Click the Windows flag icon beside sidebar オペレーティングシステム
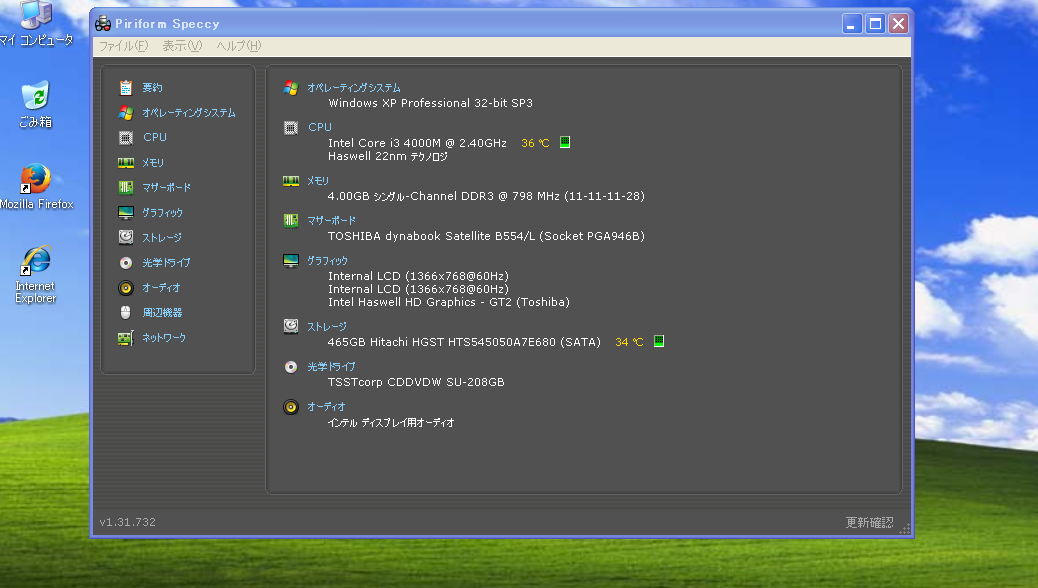Screen dimensions: 1038x588 [x=126, y=113]
